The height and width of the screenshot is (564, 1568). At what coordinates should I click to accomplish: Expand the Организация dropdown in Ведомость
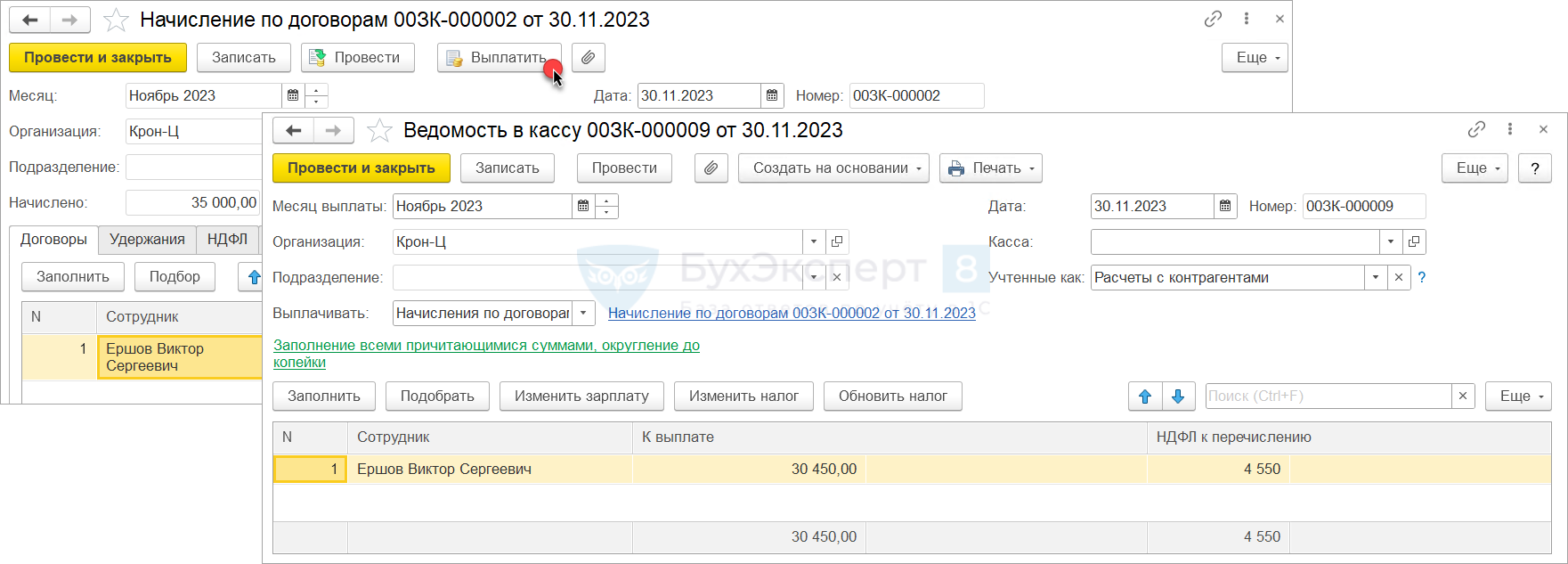point(813,241)
